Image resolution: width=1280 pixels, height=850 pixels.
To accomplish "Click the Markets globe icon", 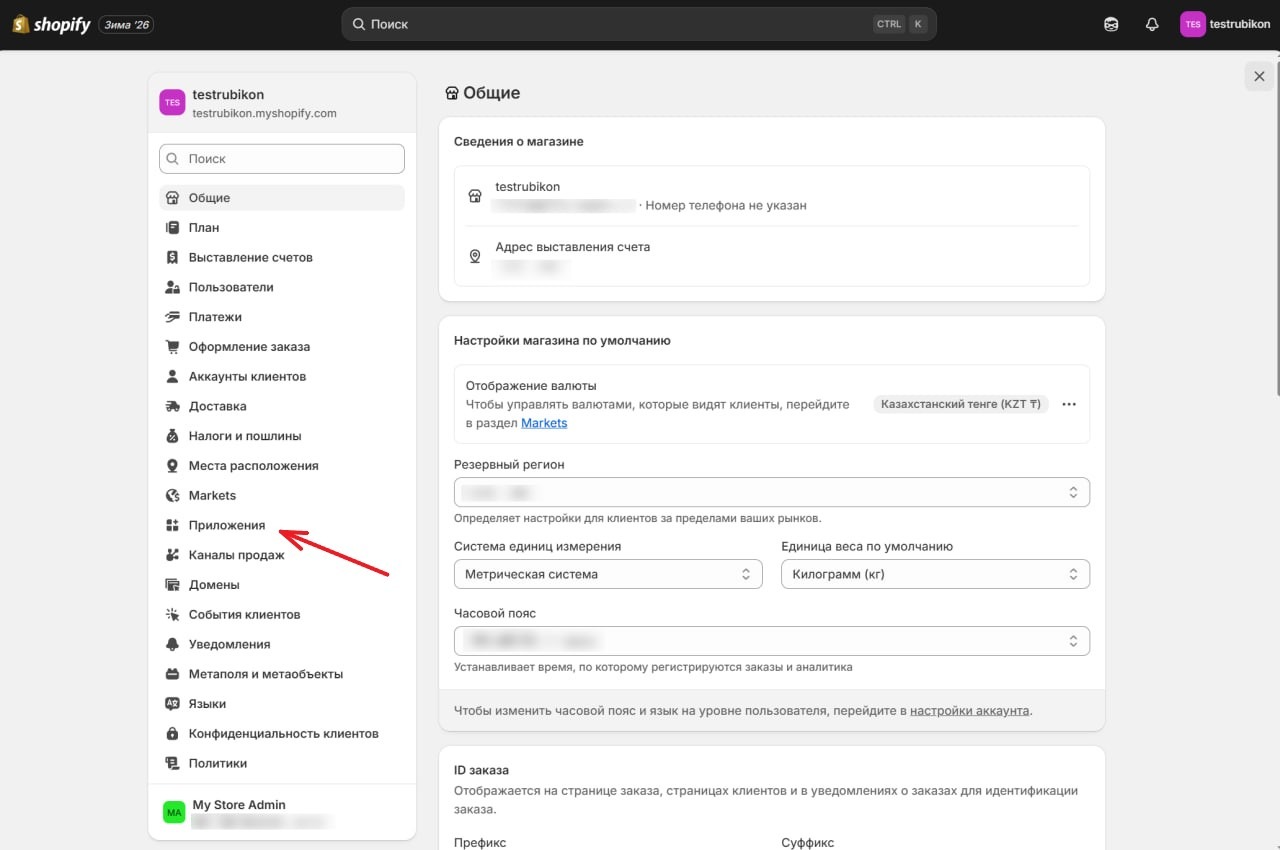I will pyautogui.click(x=172, y=496).
